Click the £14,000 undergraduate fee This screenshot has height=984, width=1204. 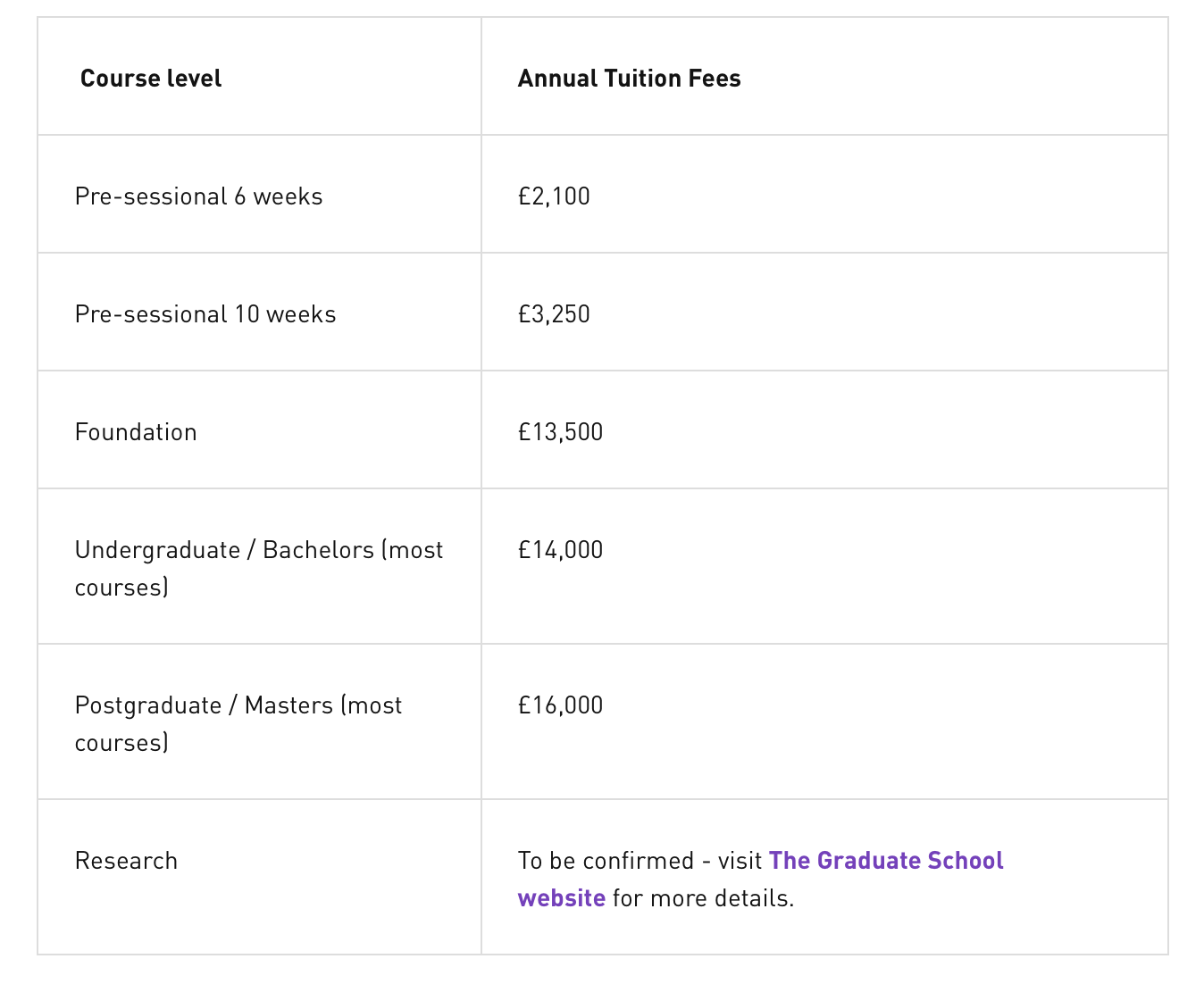560,549
